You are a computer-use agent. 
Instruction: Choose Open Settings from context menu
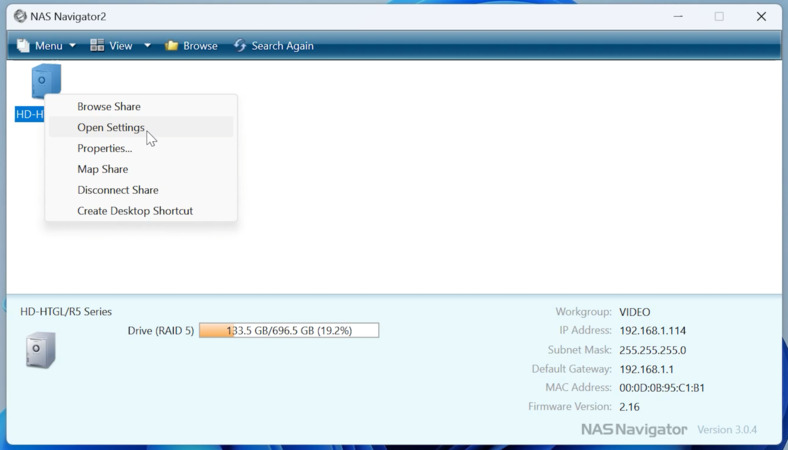point(141,127)
